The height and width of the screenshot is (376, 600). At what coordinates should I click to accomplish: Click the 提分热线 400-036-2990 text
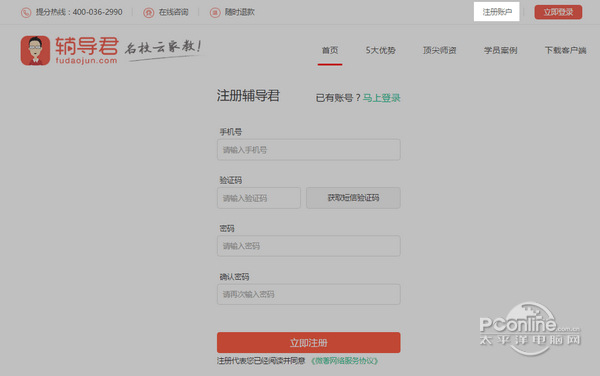[x=79, y=12]
